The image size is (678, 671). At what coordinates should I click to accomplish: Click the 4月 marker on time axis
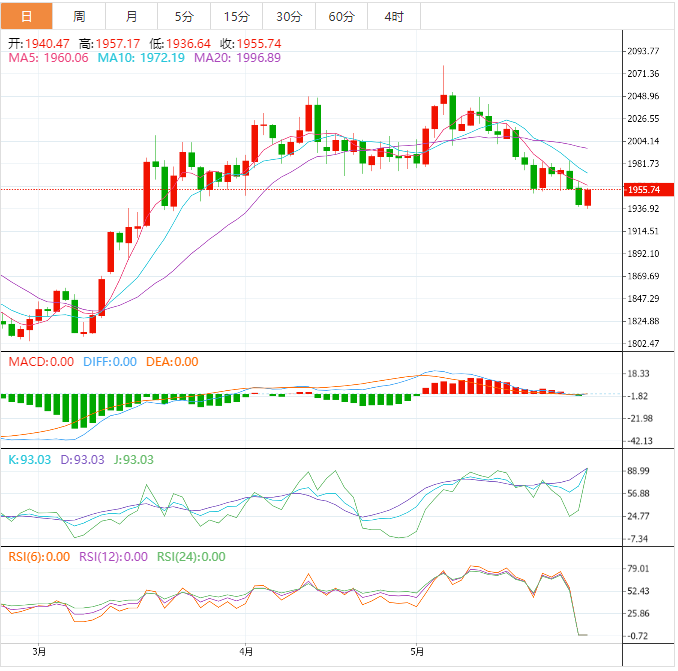tap(246, 653)
